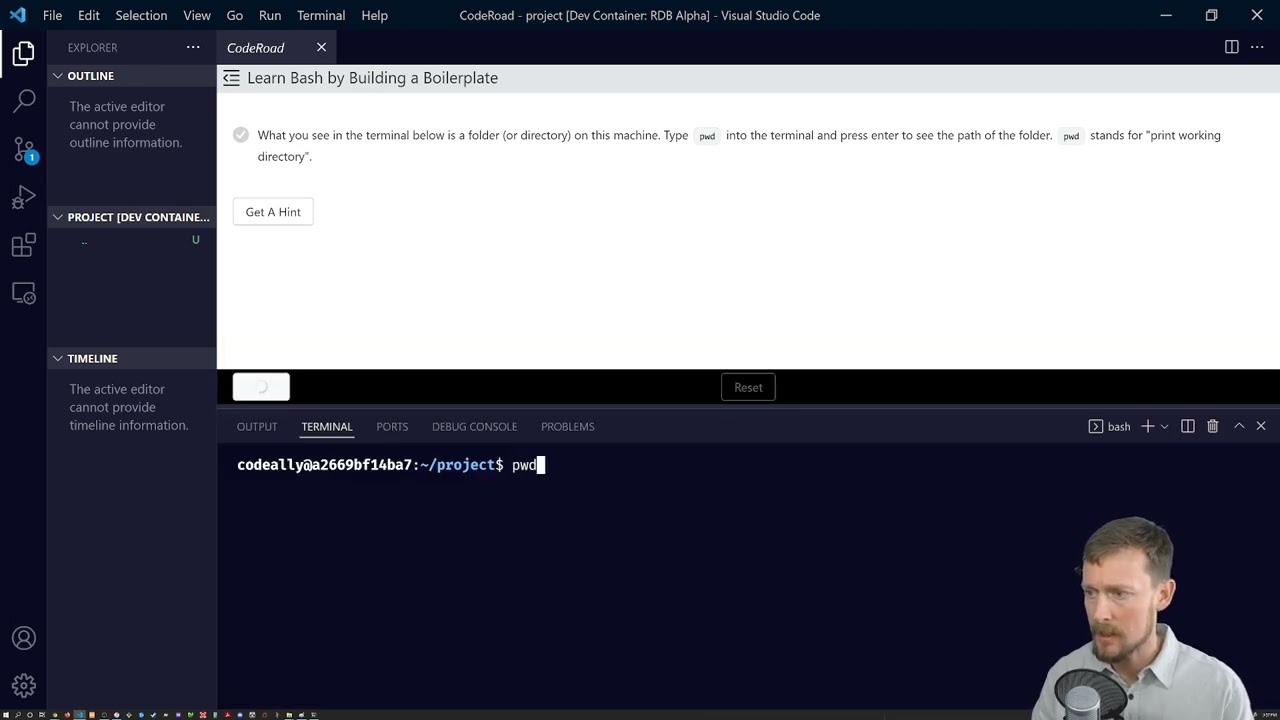The height and width of the screenshot is (720, 1280).
Task: Open the terminal launch profile dropdown
Action: coord(1164,426)
